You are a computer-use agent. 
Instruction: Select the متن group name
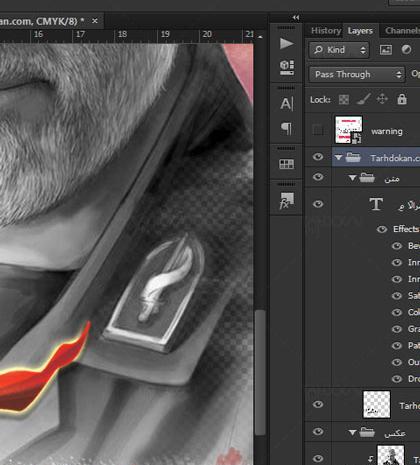coord(392,179)
